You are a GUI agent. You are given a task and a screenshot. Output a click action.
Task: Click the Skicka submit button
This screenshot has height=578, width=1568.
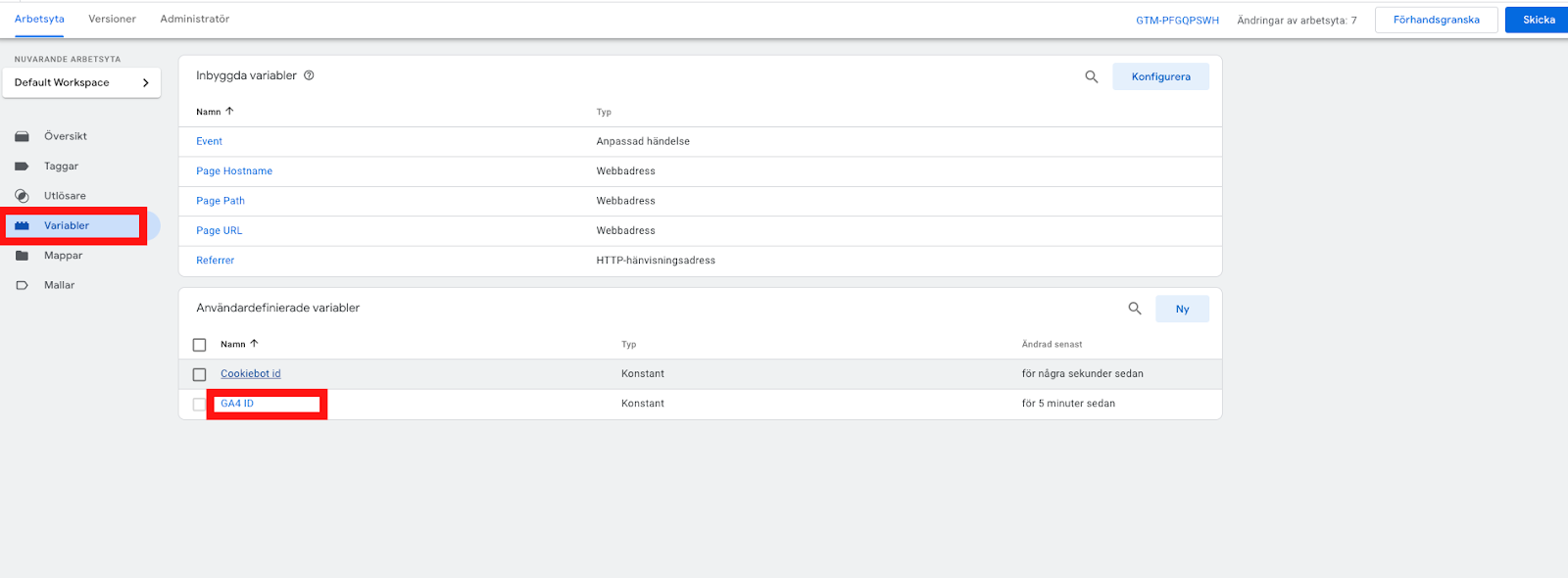(1539, 20)
